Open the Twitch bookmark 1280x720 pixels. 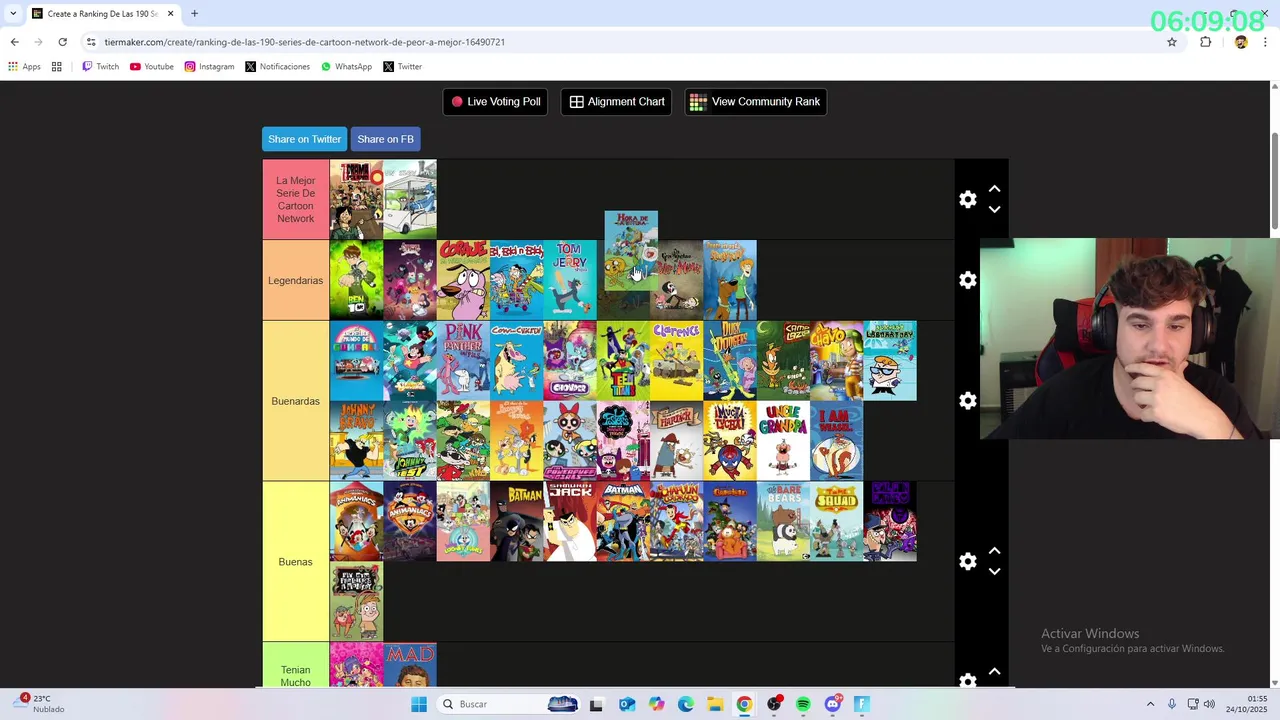pyautogui.click(x=100, y=67)
